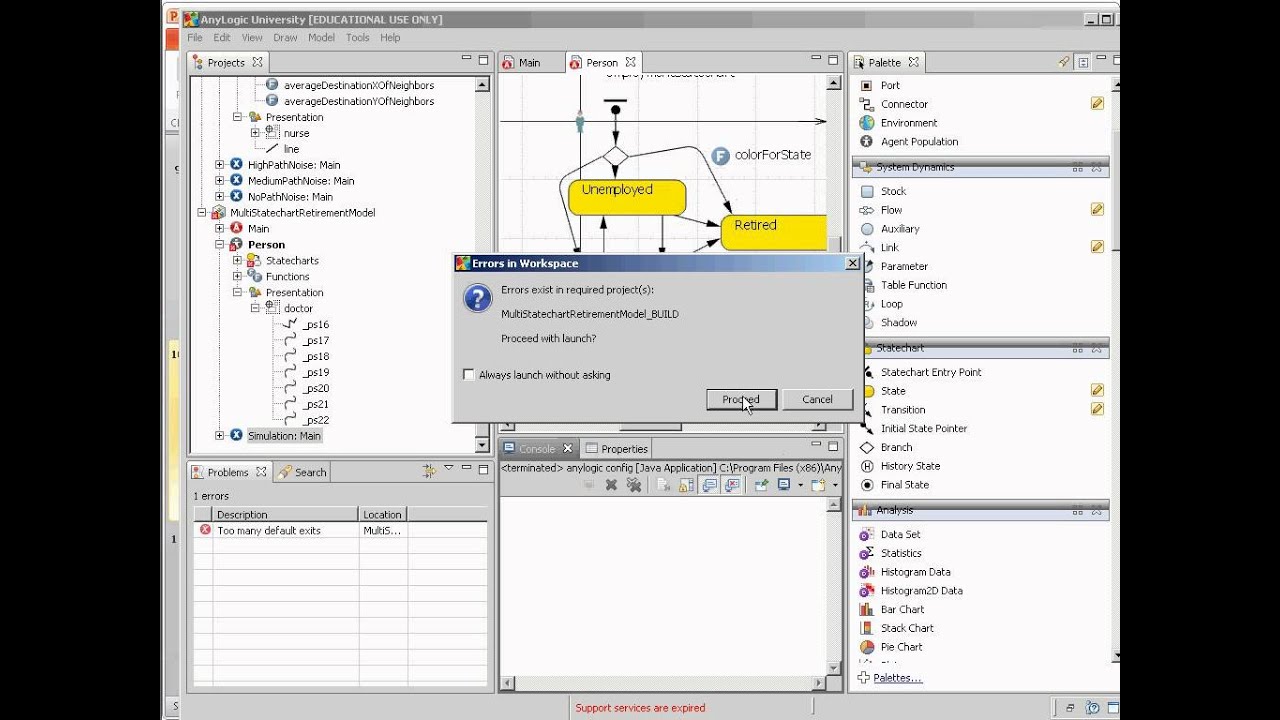
Task: Close the Problems tab
Action: point(261,472)
